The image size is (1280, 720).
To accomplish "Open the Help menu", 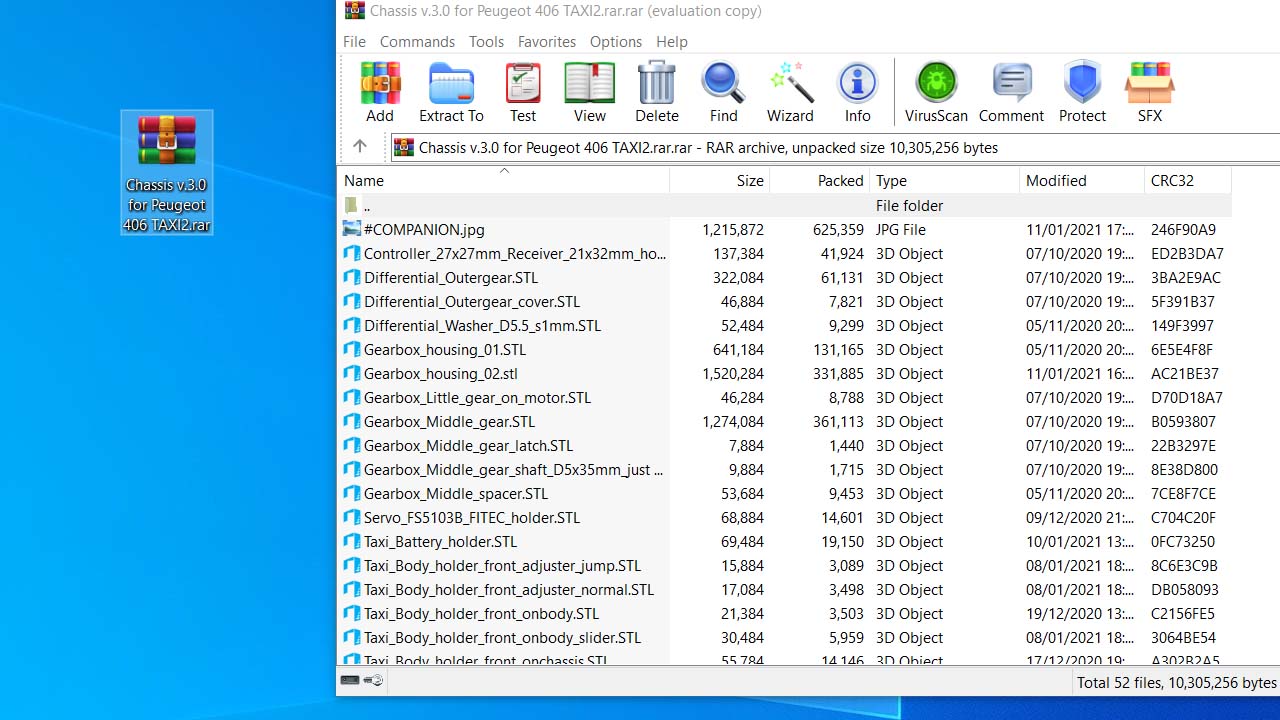I will 672,41.
